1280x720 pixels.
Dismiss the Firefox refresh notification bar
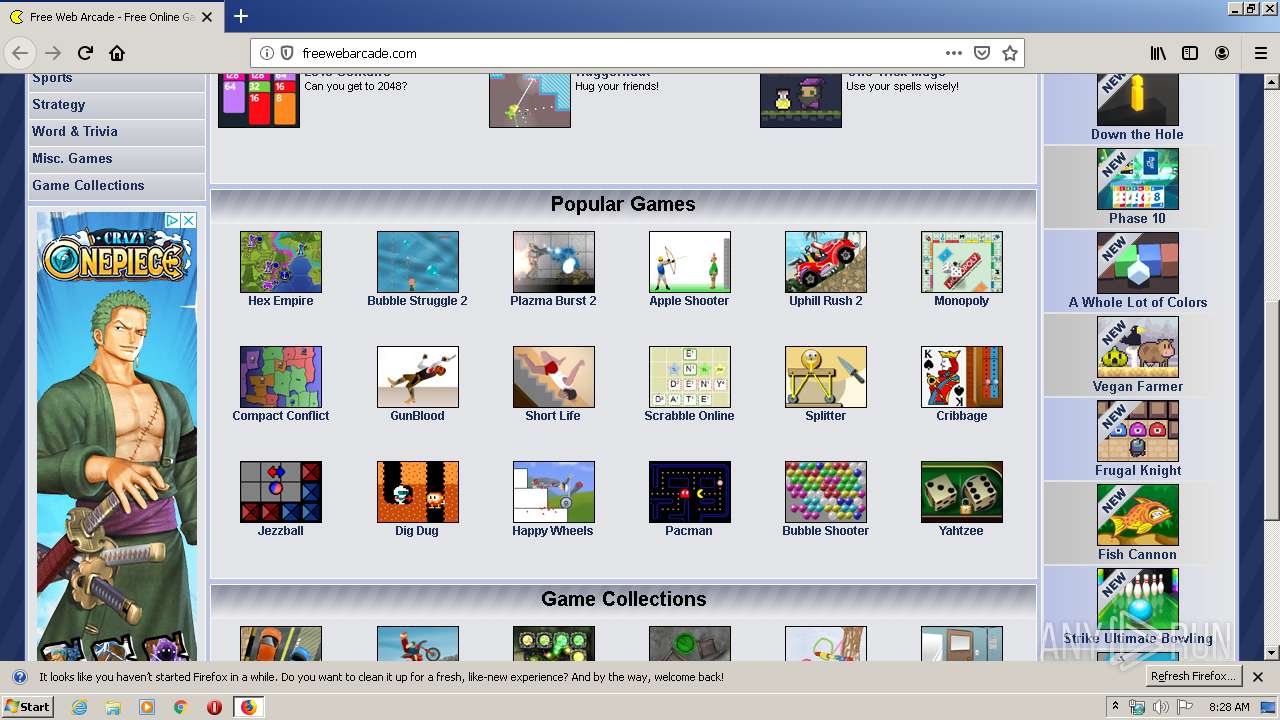(x=1258, y=677)
